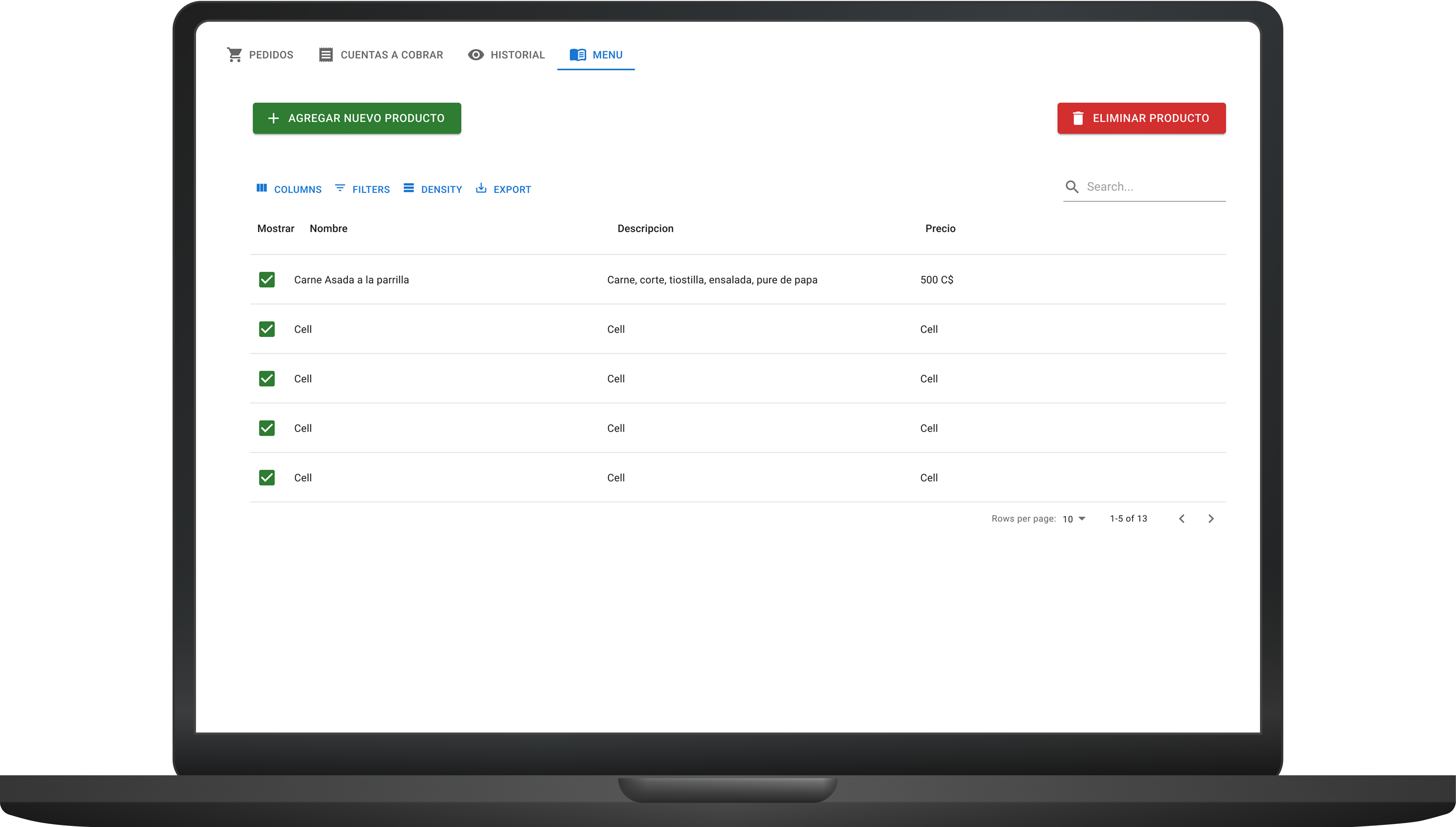Click the receipt icon for Cuentas a Cobrar
Screen dimensions: 1456x827
point(325,54)
